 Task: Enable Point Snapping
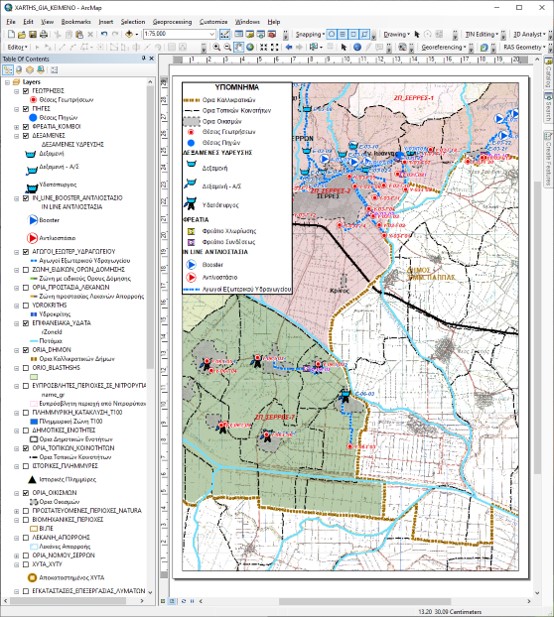pyautogui.click(x=332, y=35)
